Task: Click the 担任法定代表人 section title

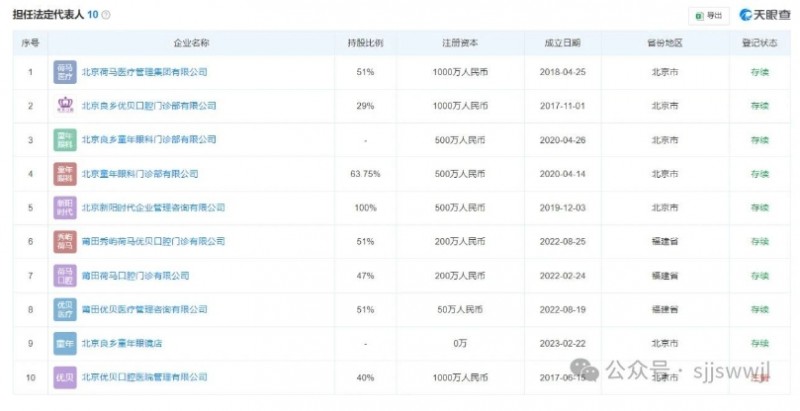Action: click(x=48, y=14)
